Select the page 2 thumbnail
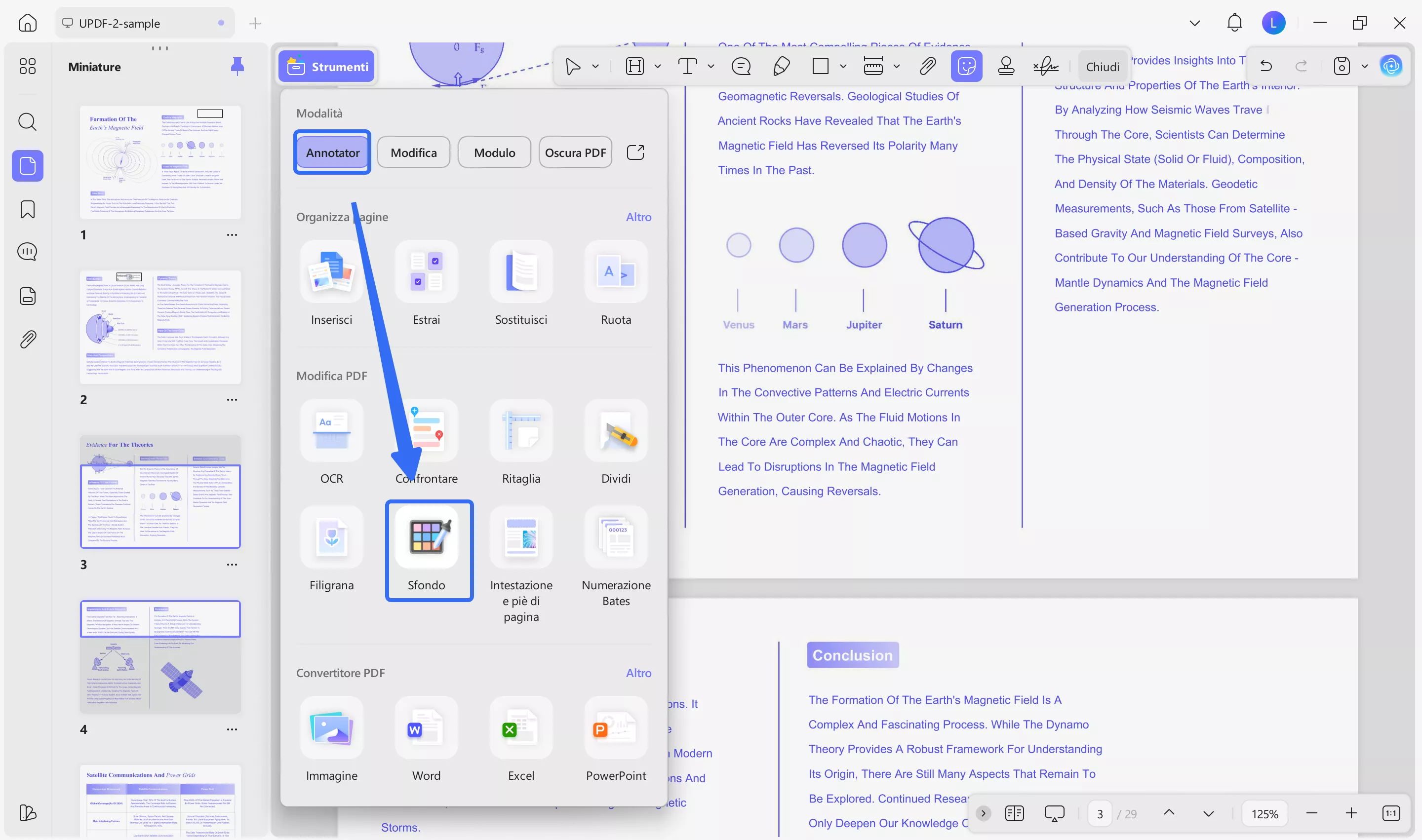Viewport: 1422px width, 840px height. click(x=160, y=327)
